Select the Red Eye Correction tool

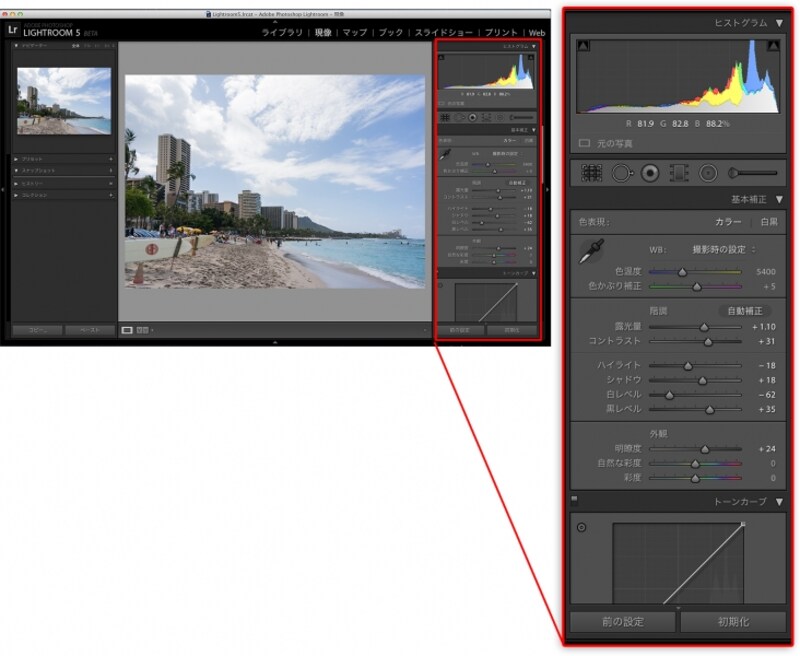tap(650, 173)
